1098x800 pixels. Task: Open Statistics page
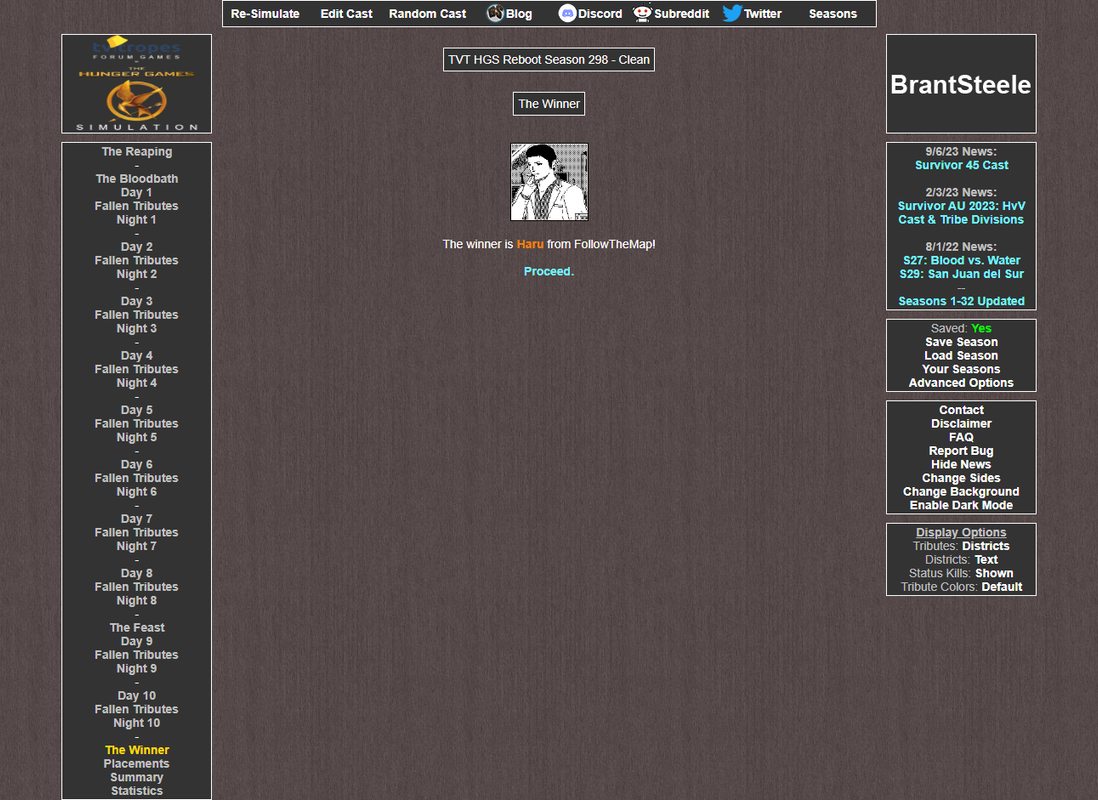[137, 791]
